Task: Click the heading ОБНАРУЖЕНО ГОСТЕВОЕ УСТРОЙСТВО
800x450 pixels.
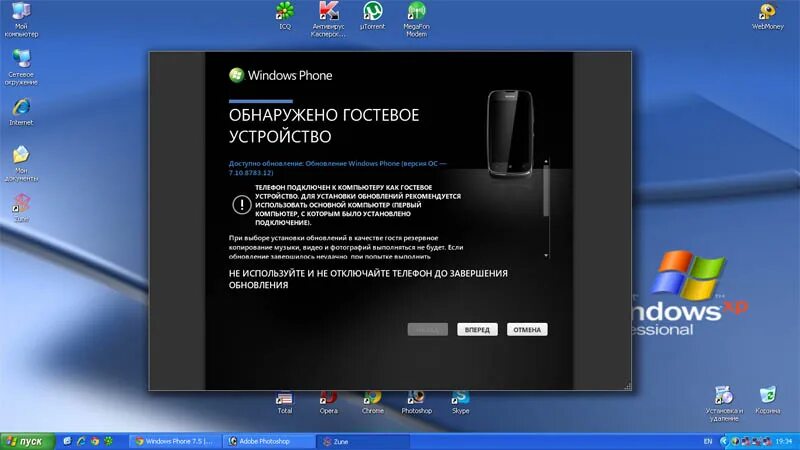Action: [x=324, y=126]
